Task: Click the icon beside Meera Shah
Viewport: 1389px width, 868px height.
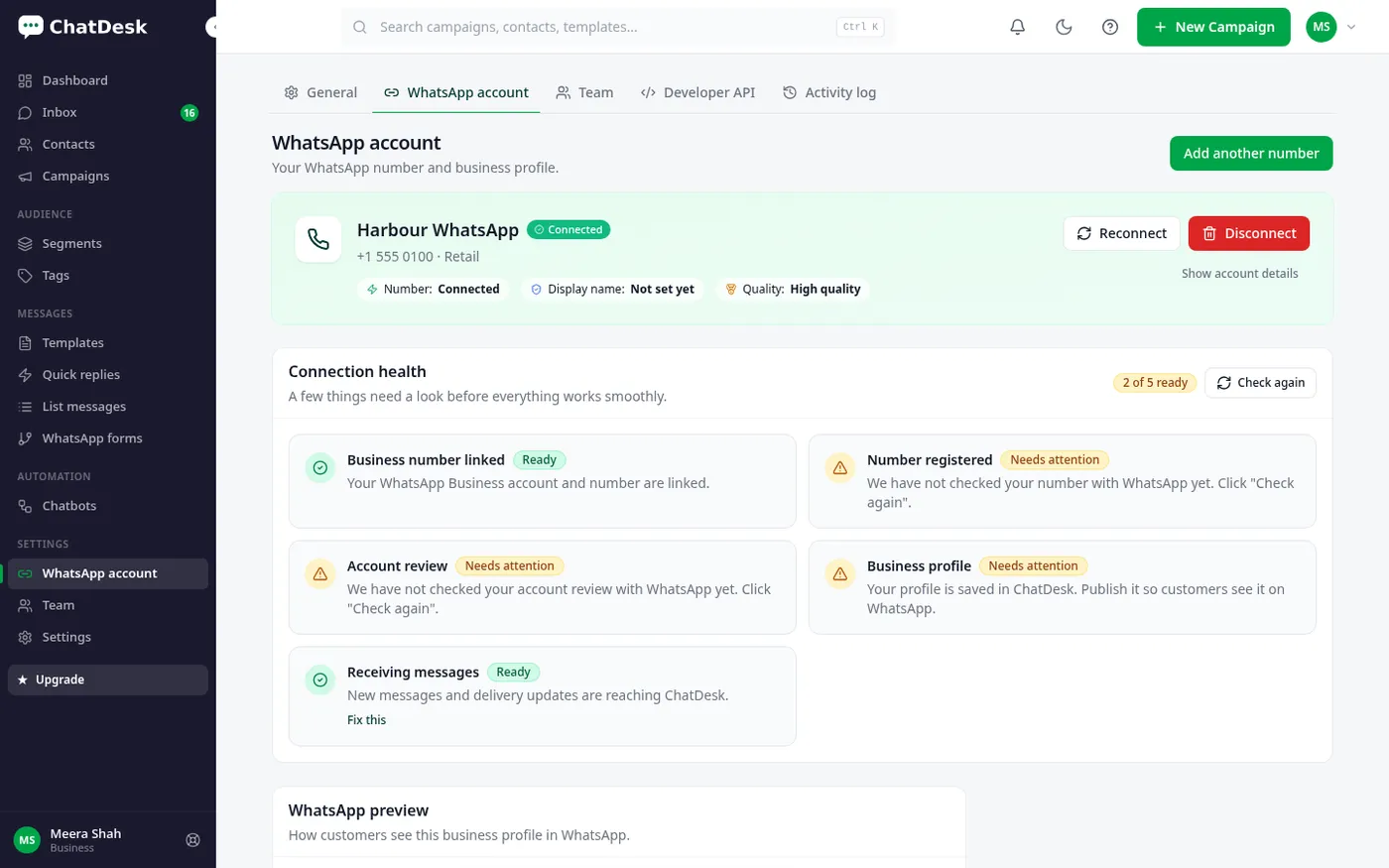Action: point(193,840)
